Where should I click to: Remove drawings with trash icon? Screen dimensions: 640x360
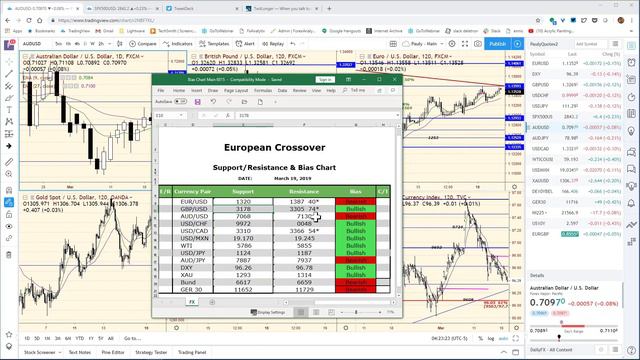pos(9,255)
